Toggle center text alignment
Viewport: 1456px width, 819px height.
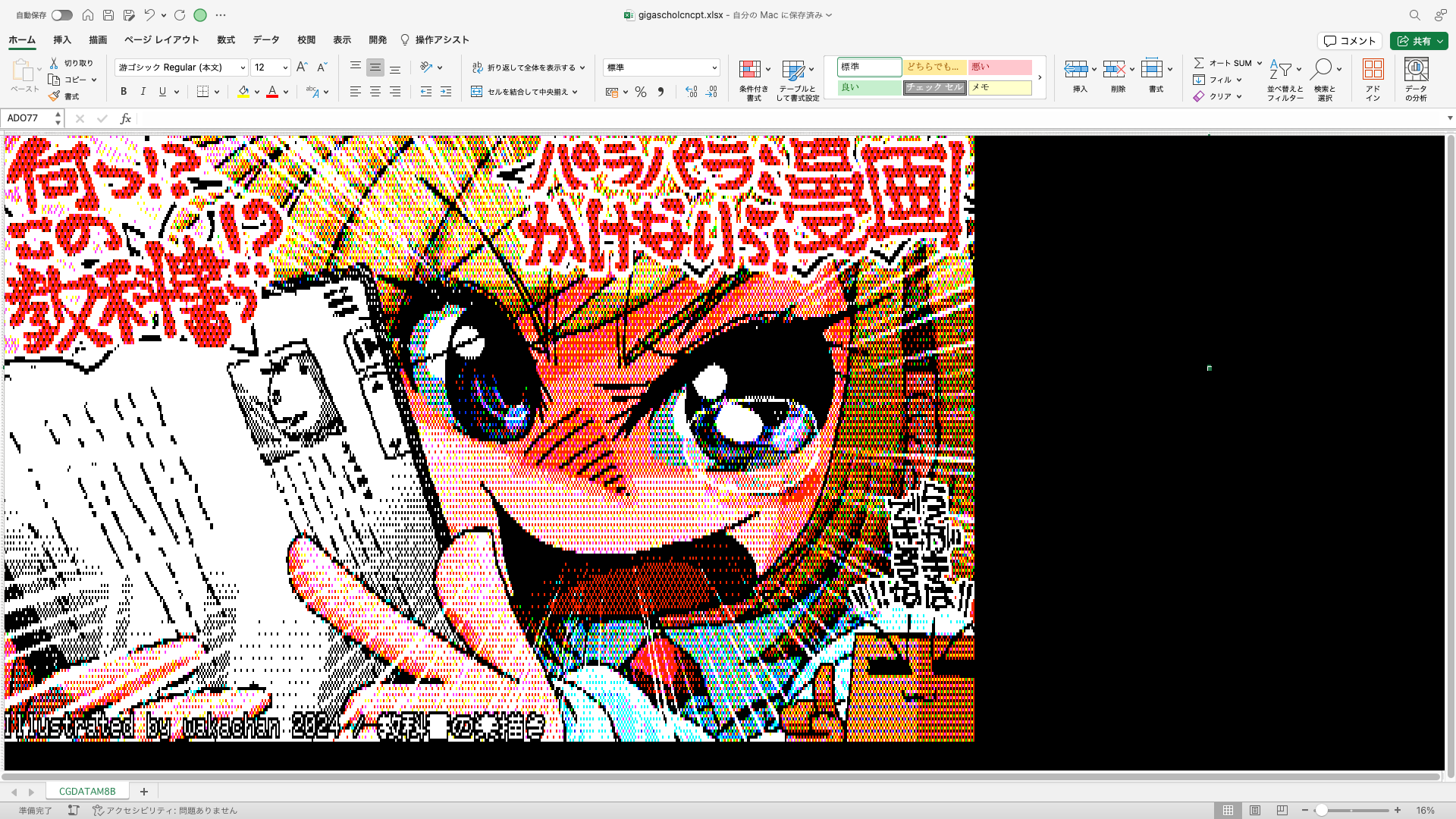[x=375, y=92]
